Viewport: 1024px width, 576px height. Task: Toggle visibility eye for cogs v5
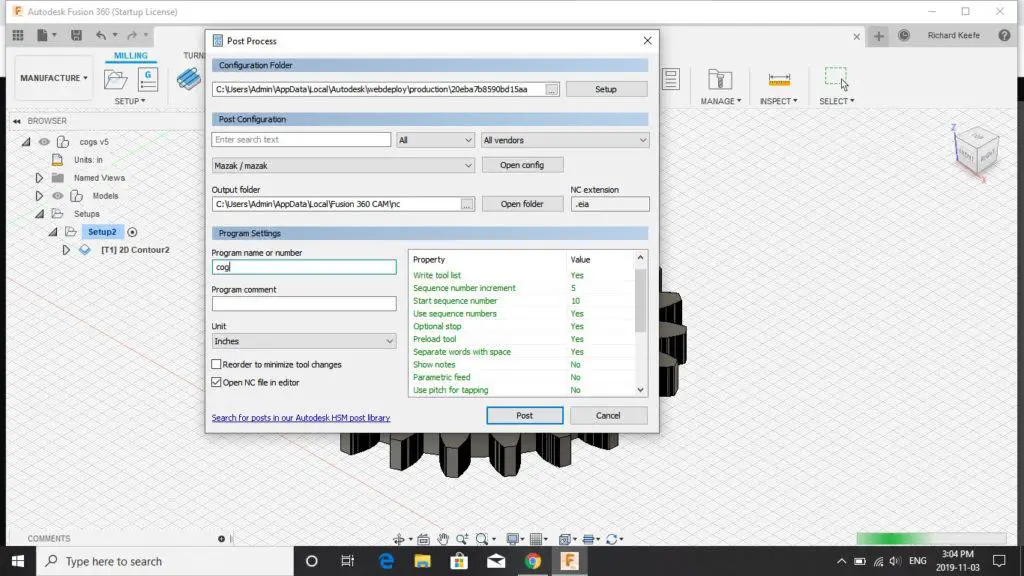[44, 142]
